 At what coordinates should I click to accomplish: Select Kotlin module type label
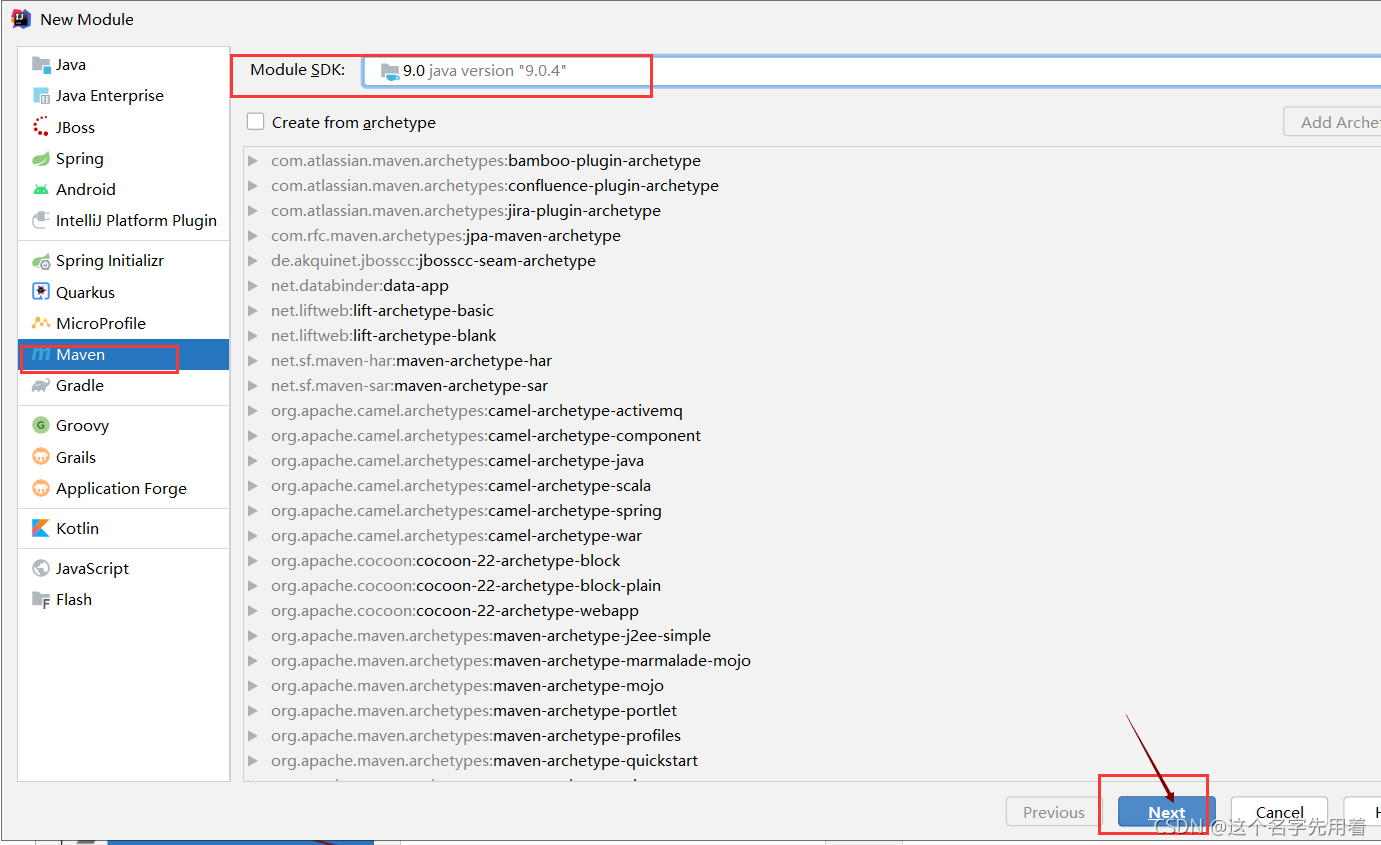[77, 528]
